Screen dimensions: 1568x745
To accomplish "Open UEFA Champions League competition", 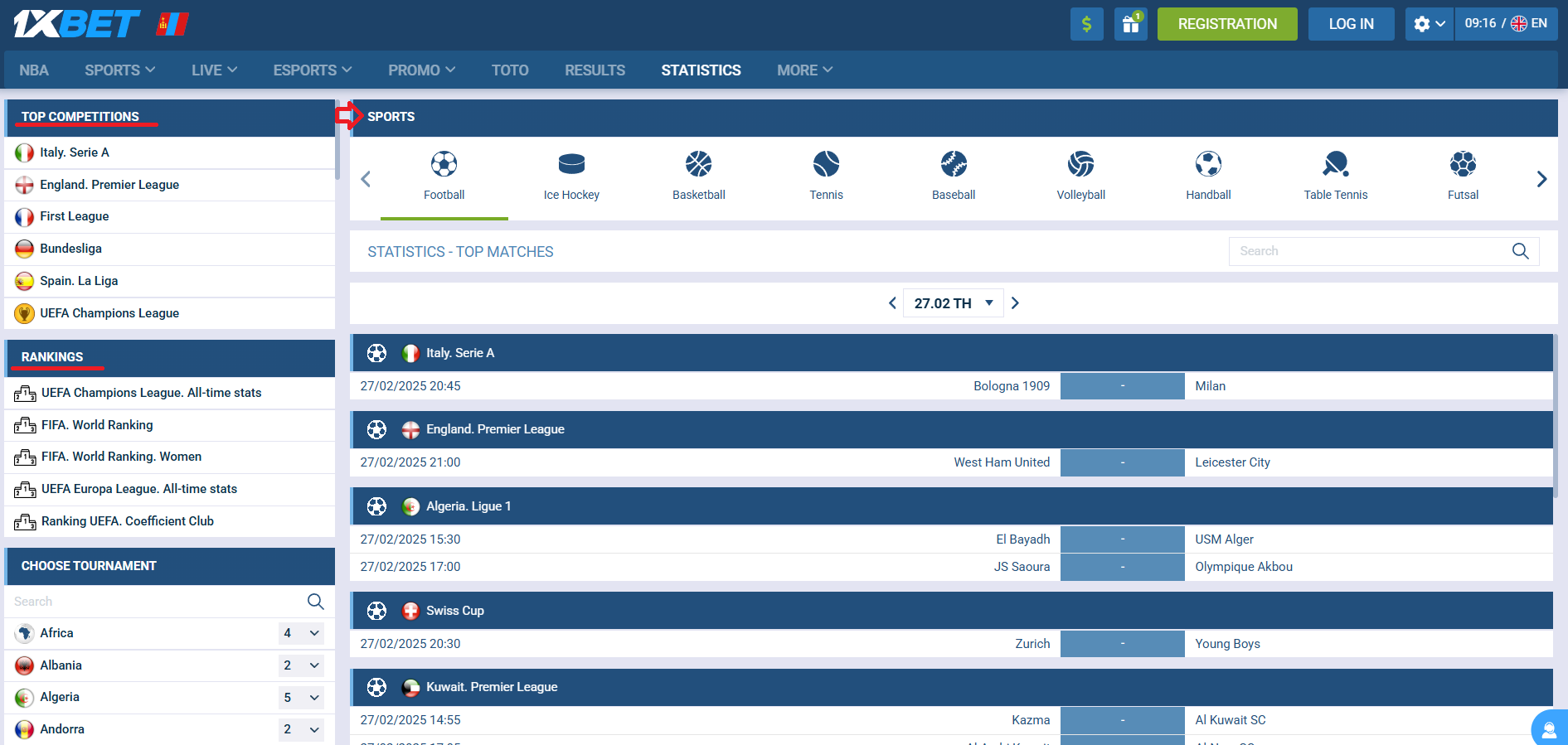I will pos(170,313).
